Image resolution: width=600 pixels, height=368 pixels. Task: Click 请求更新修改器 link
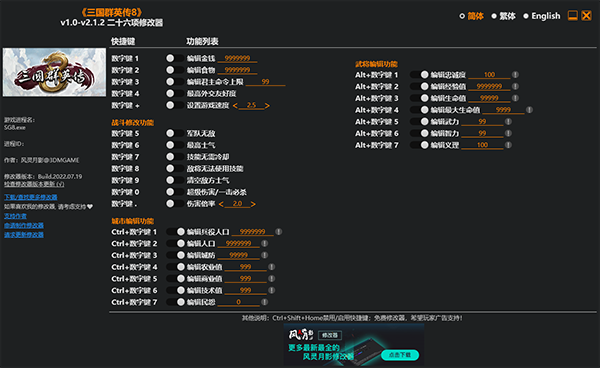coord(24,234)
